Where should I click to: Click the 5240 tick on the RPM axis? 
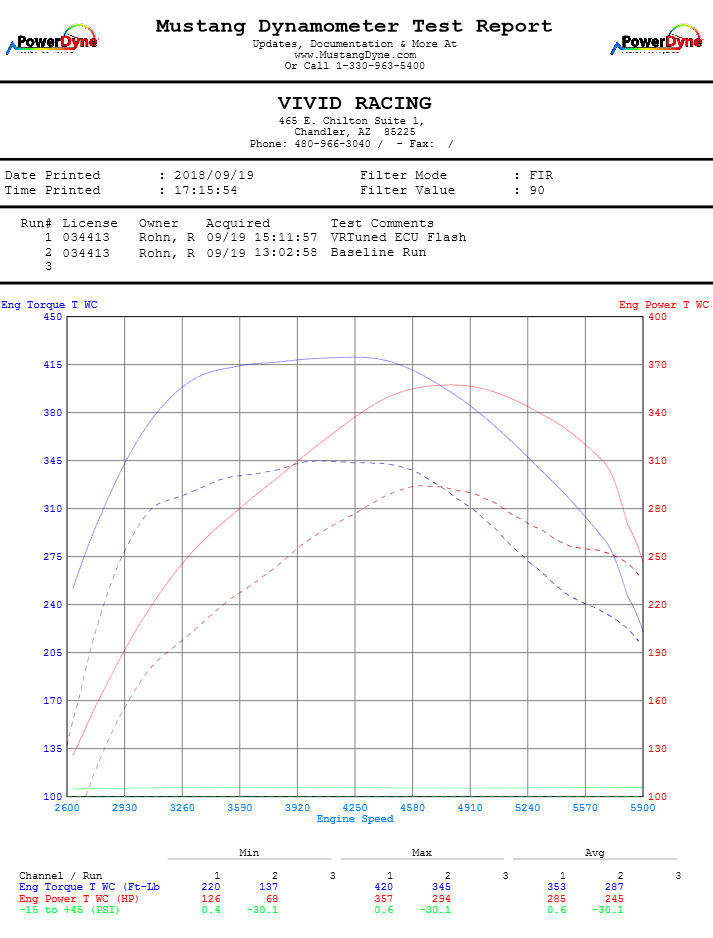coord(528,808)
